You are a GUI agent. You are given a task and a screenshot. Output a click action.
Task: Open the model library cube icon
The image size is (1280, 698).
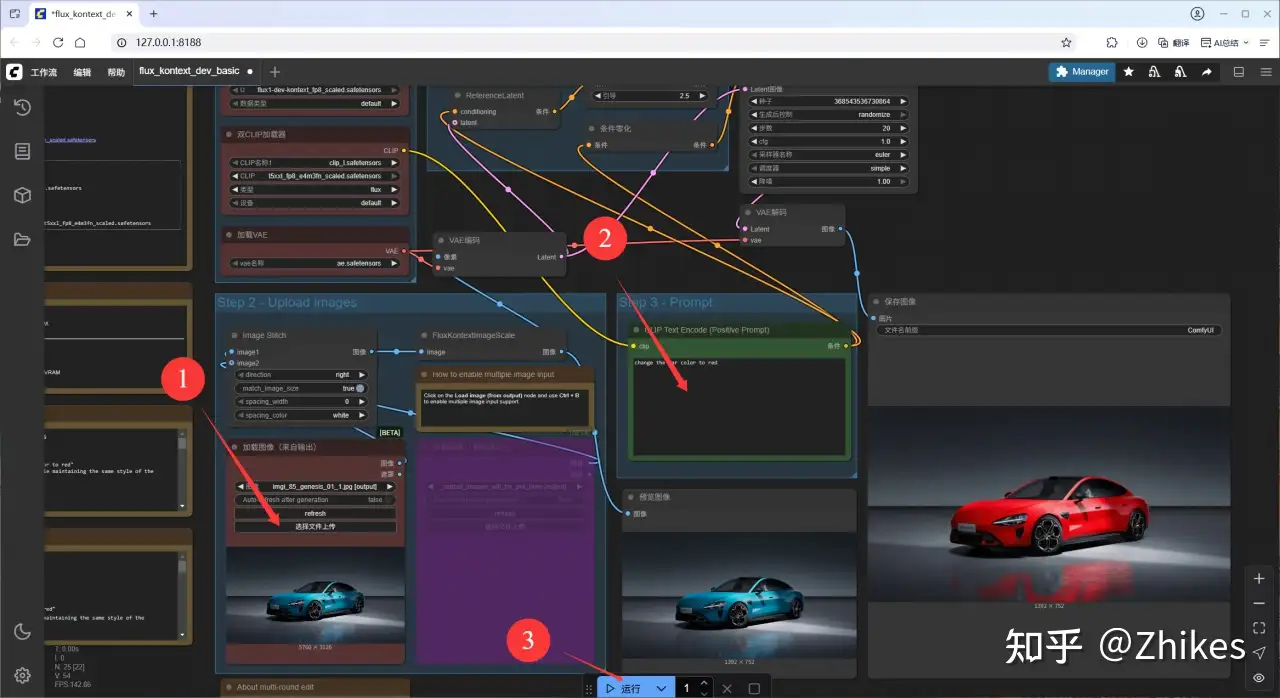[22, 195]
